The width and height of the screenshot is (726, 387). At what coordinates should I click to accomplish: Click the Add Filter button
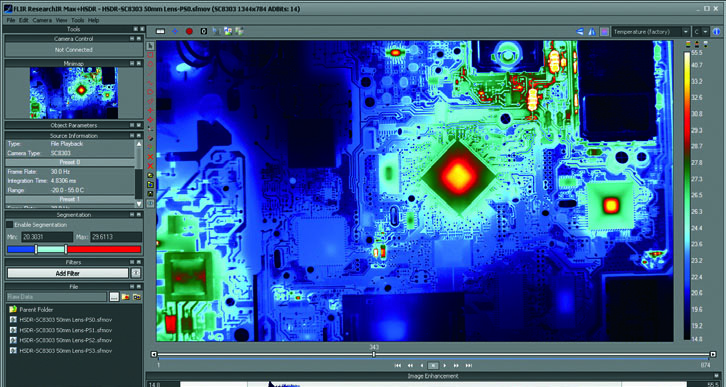pos(68,273)
